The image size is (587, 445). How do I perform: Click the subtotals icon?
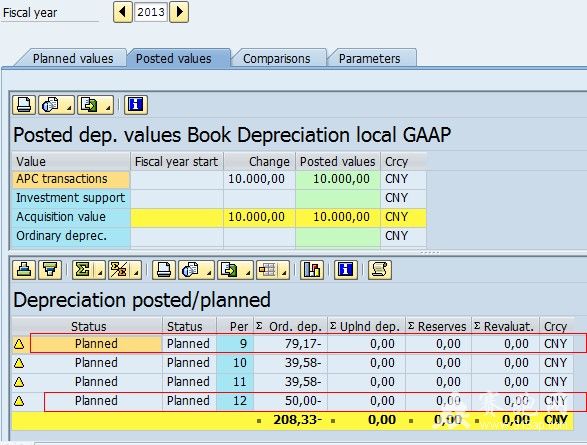click(119, 270)
